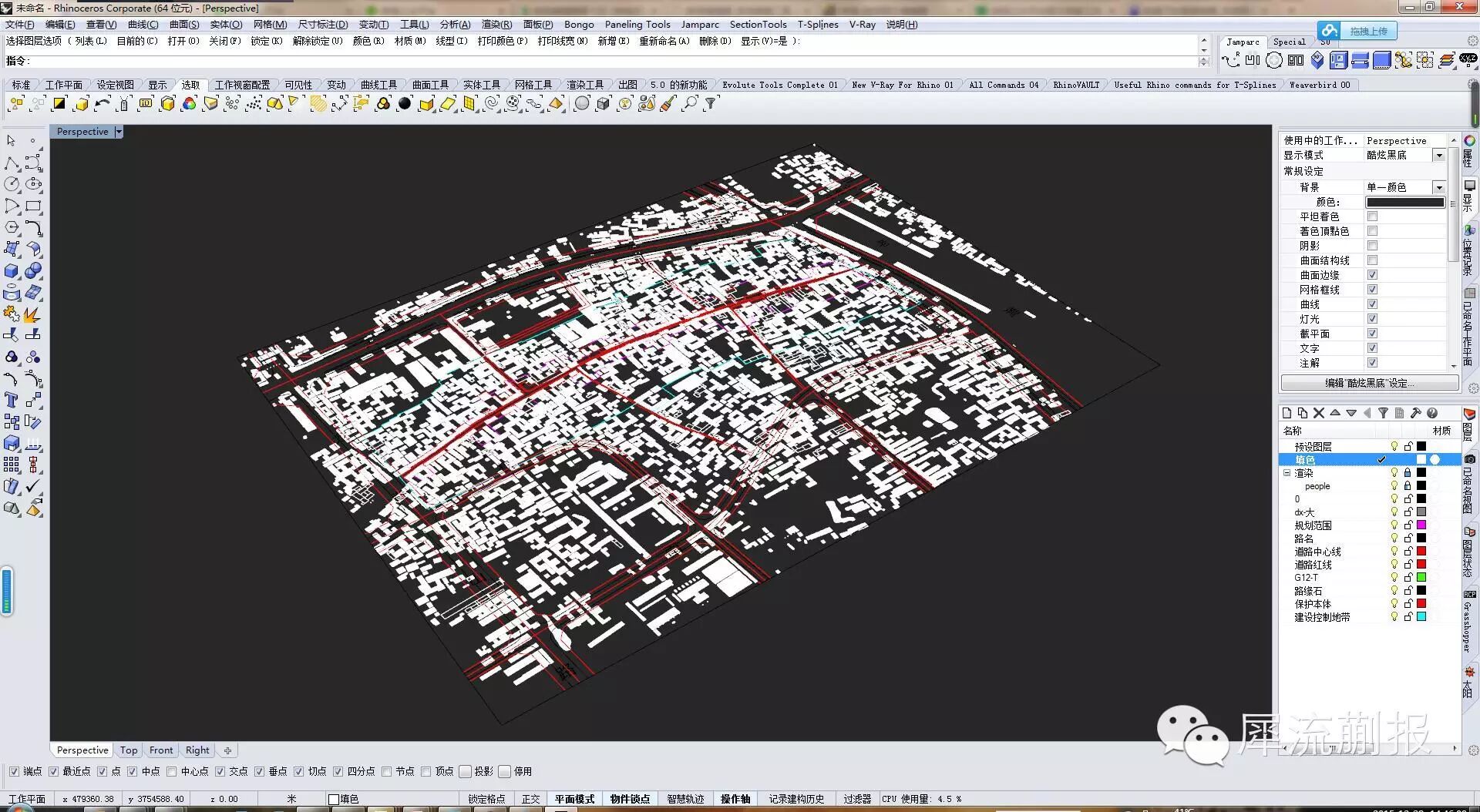Open the 曲面(S) menu
The width and height of the screenshot is (1480, 812).
coord(184,25)
